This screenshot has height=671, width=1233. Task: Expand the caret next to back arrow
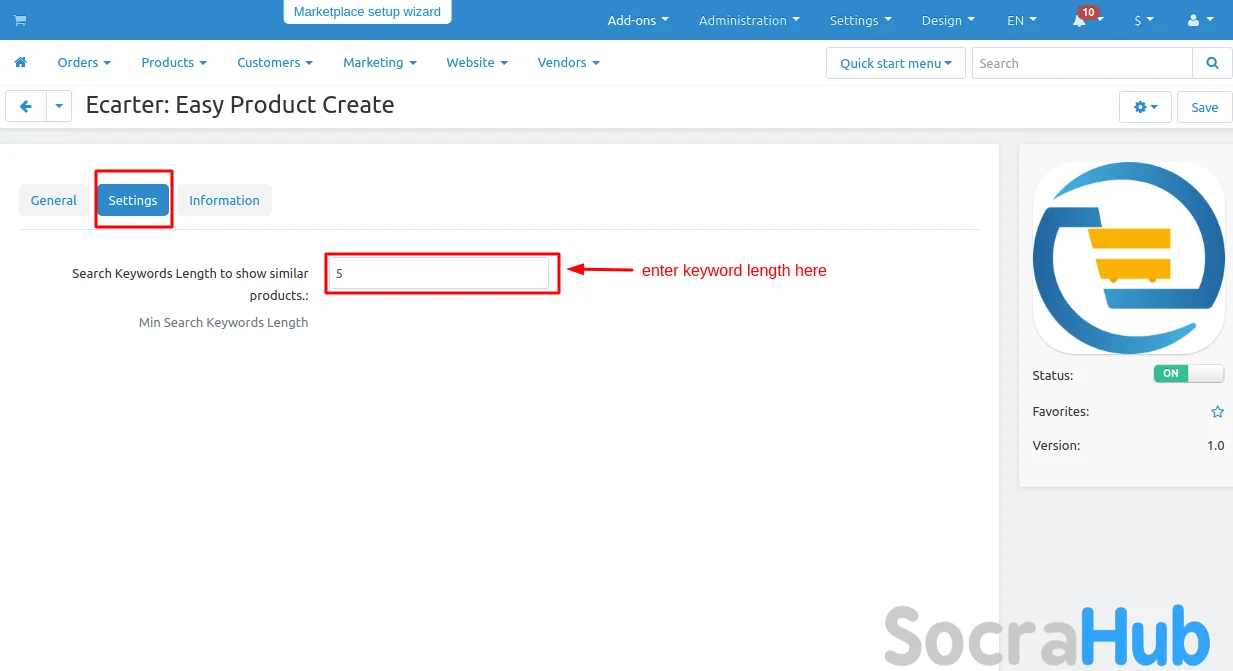coord(59,106)
